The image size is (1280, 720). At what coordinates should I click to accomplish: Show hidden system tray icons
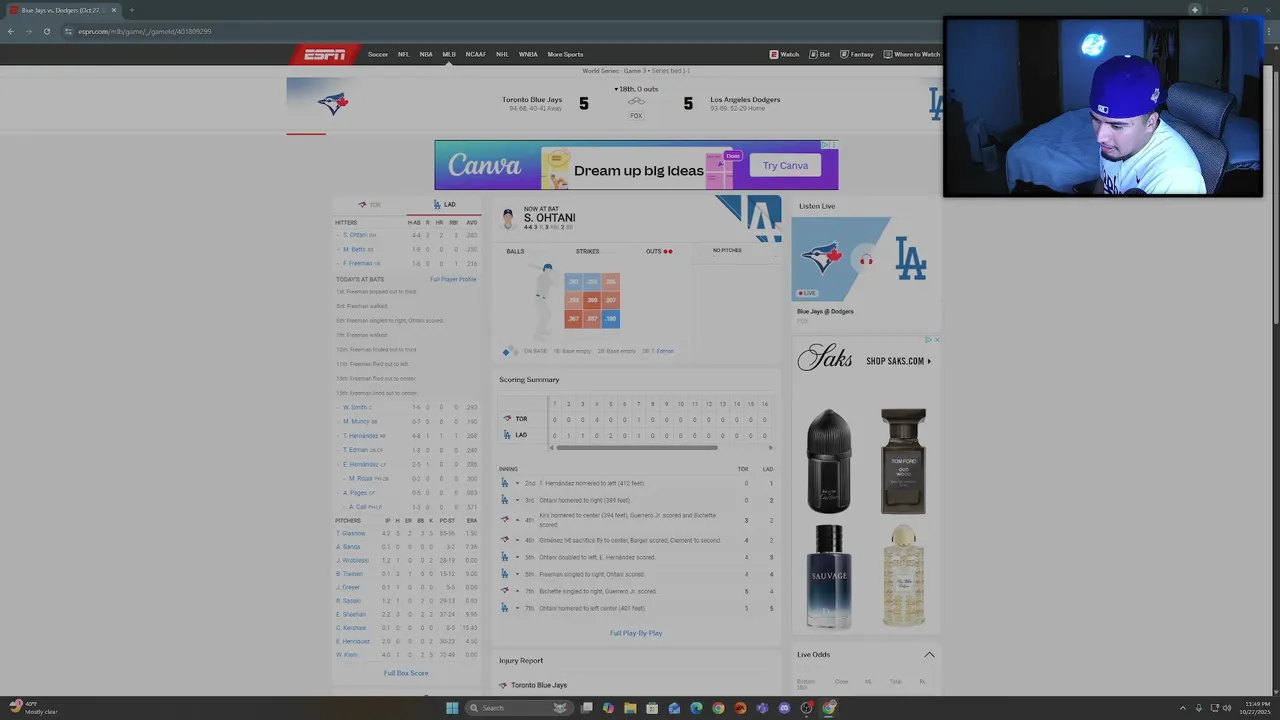[1183, 708]
